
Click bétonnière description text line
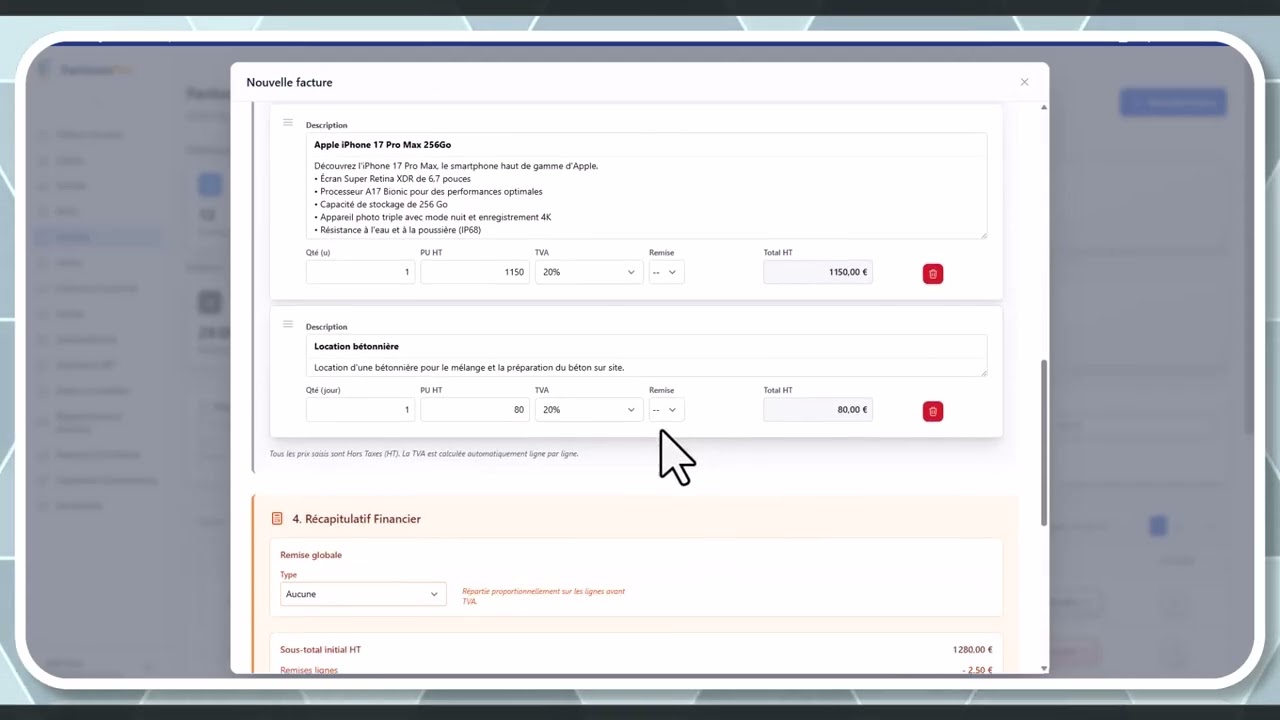pos(646,367)
